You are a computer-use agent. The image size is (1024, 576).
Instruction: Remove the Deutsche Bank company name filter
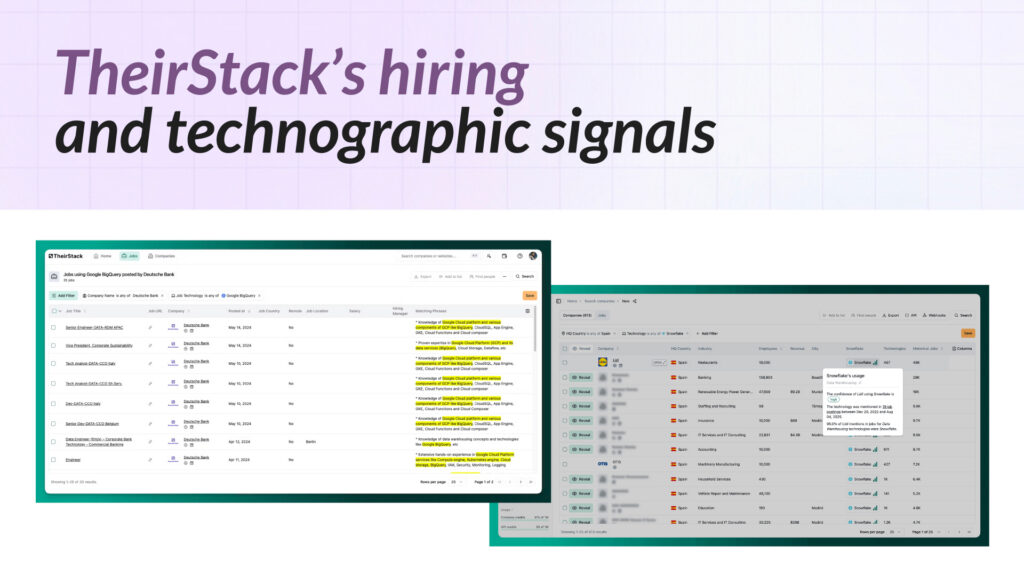pos(163,296)
